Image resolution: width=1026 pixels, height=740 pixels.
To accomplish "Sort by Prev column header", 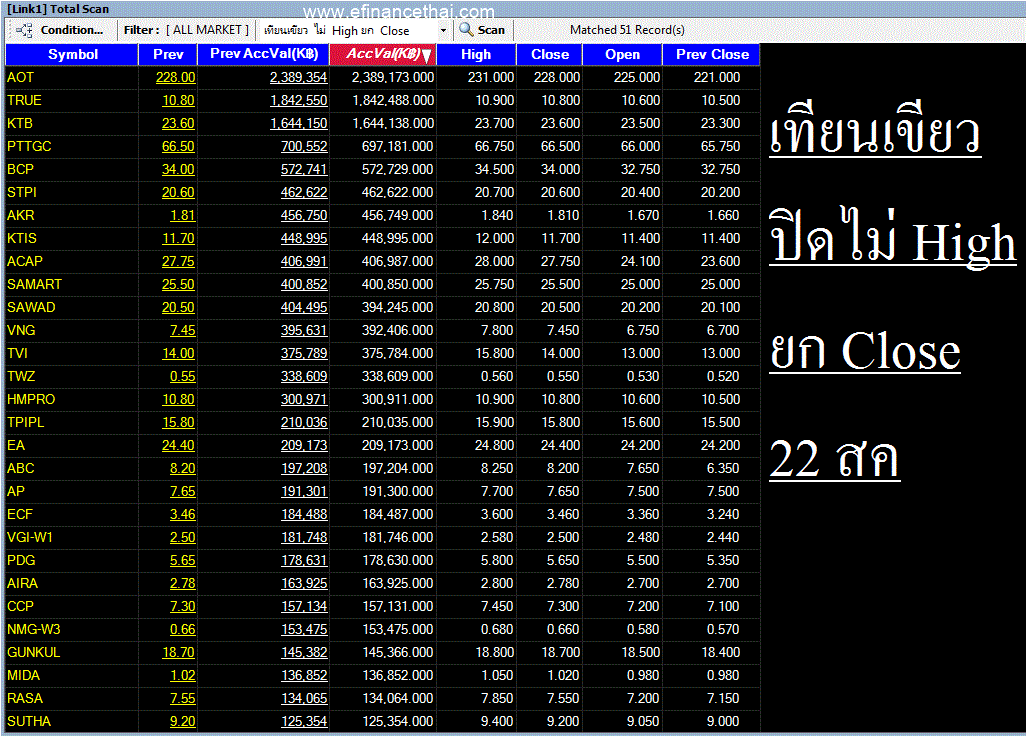I will coord(168,54).
